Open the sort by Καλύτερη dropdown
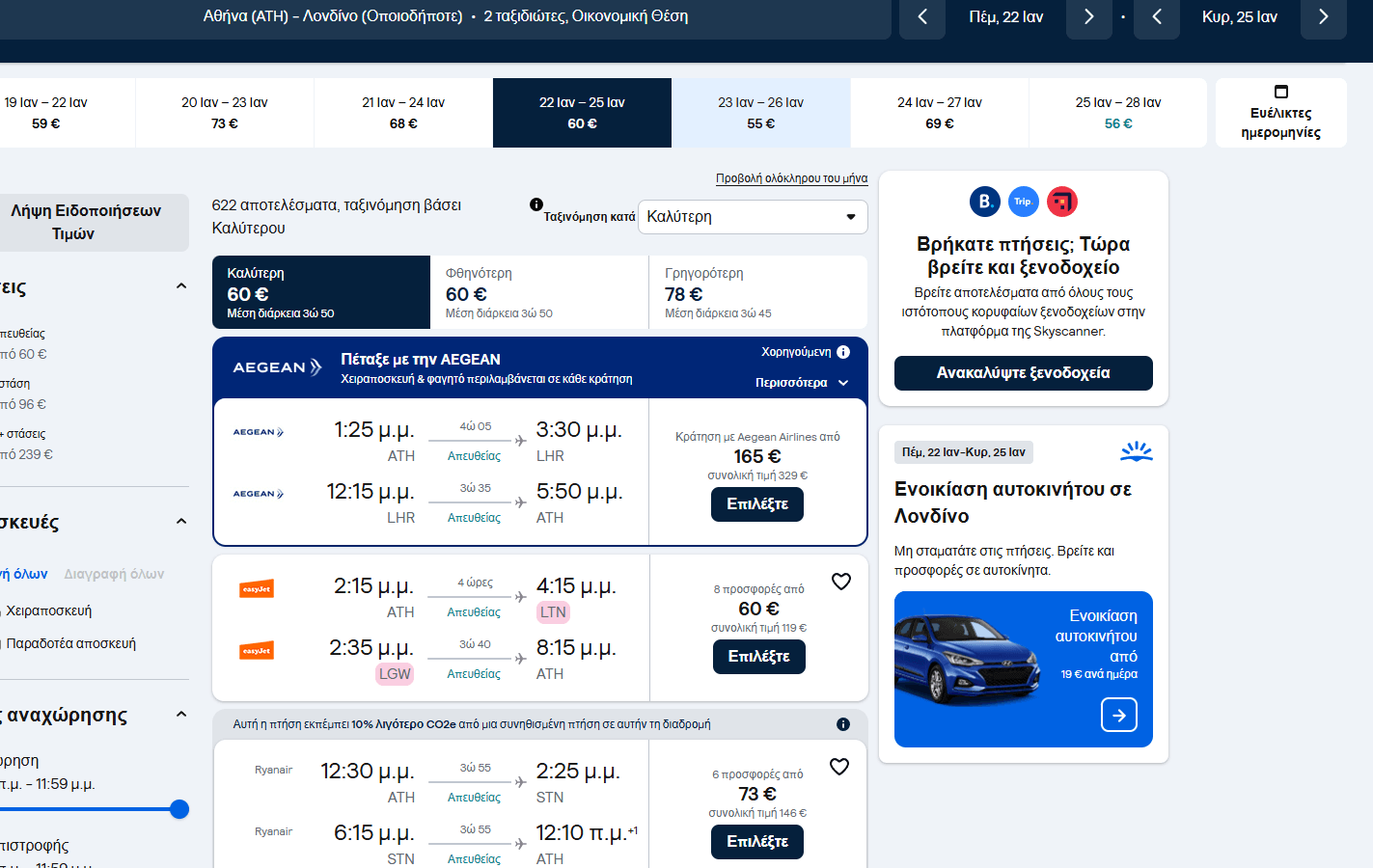Image resolution: width=1373 pixels, height=868 pixels. click(x=753, y=217)
